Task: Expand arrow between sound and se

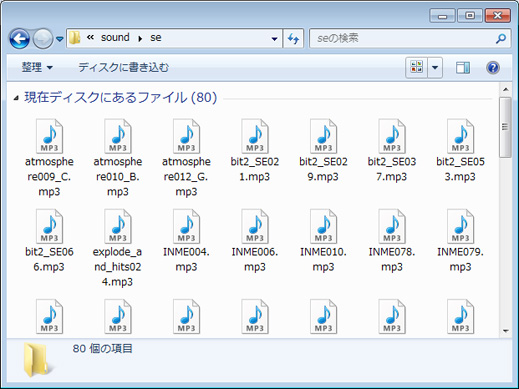Action: click(140, 39)
